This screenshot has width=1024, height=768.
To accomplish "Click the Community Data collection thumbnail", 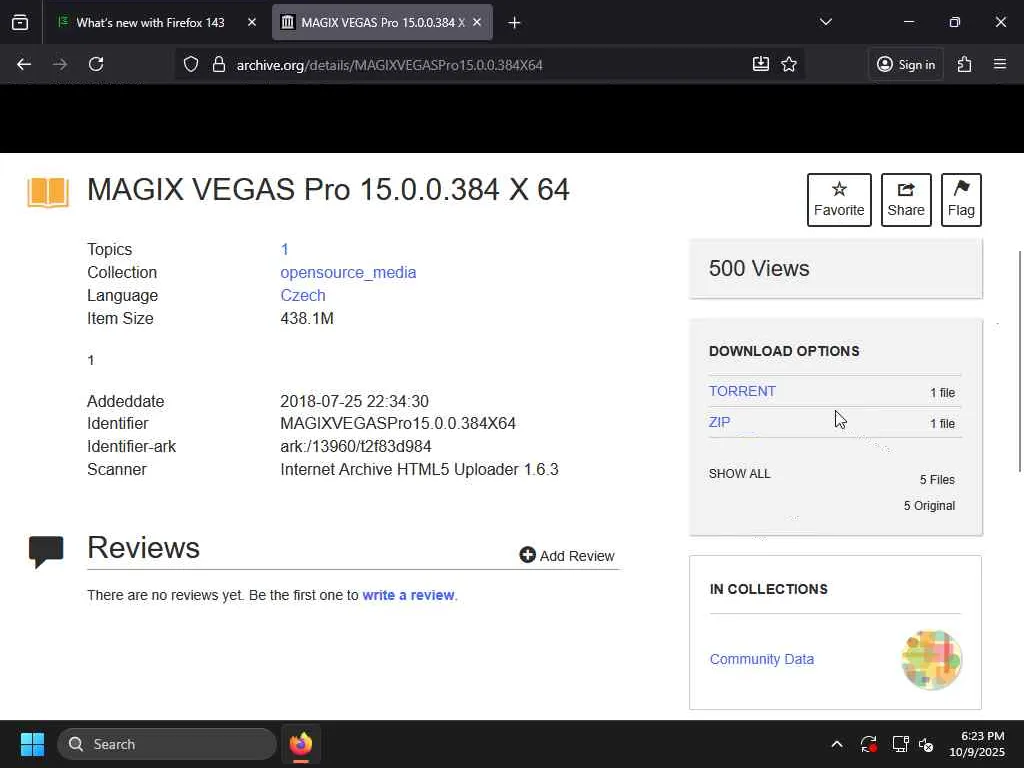I will (x=931, y=660).
